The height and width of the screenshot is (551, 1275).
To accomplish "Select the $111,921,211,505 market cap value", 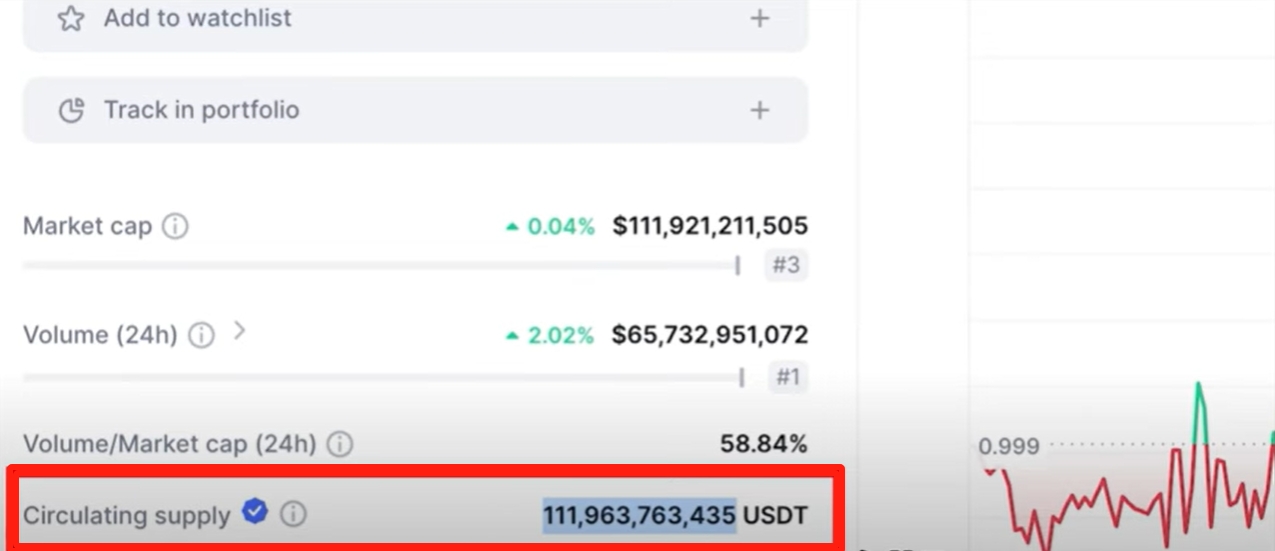I will [x=710, y=226].
